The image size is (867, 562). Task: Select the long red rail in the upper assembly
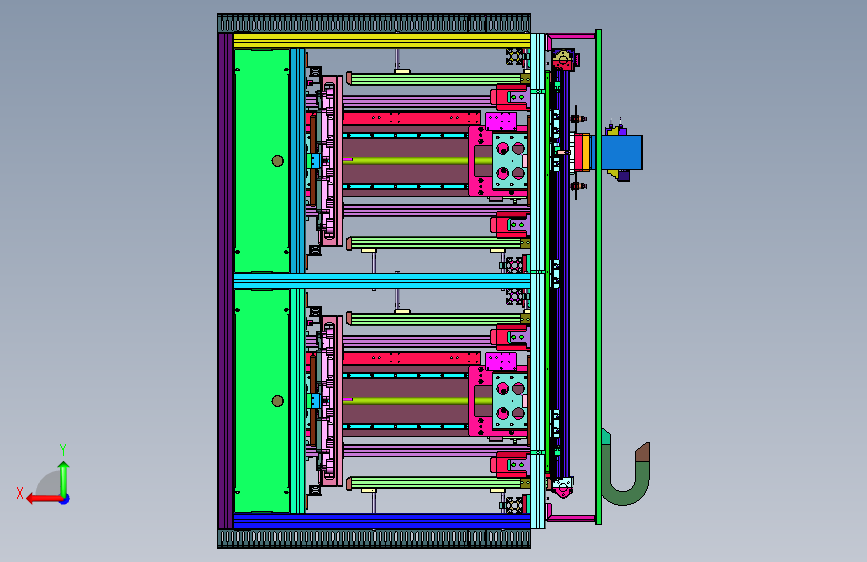(411, 118)
